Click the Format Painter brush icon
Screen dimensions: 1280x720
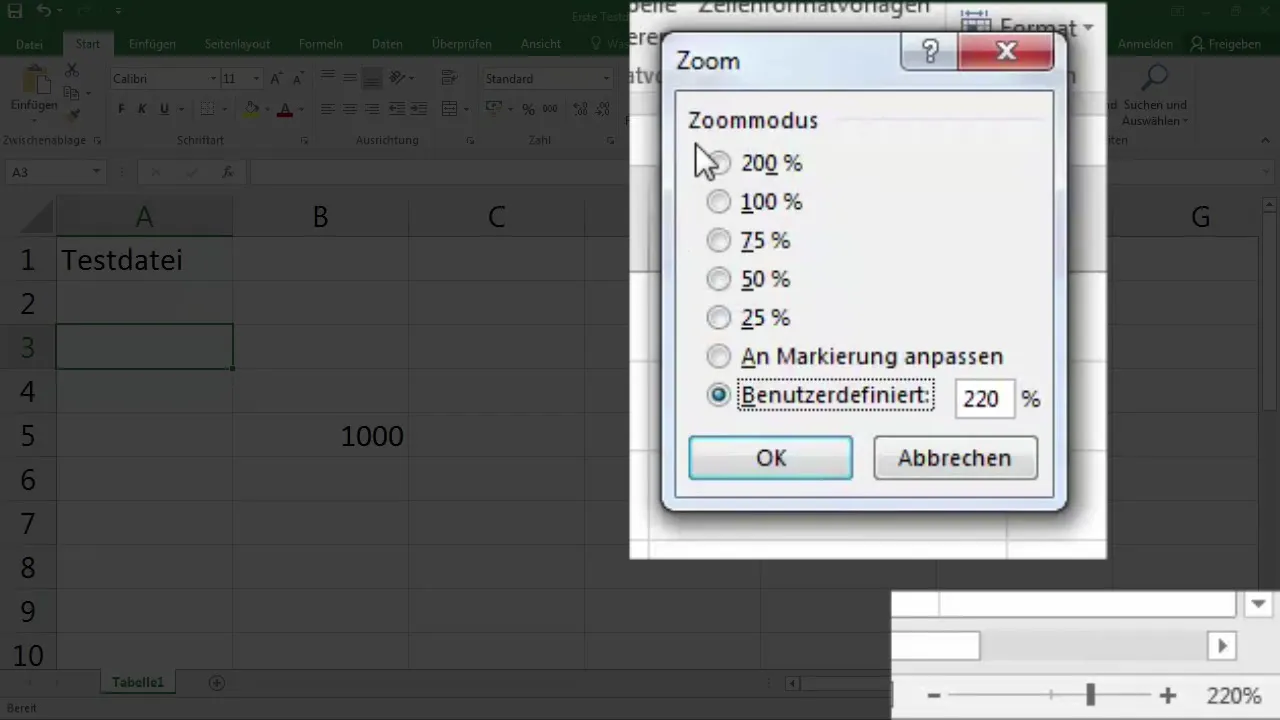pos(72,115)
